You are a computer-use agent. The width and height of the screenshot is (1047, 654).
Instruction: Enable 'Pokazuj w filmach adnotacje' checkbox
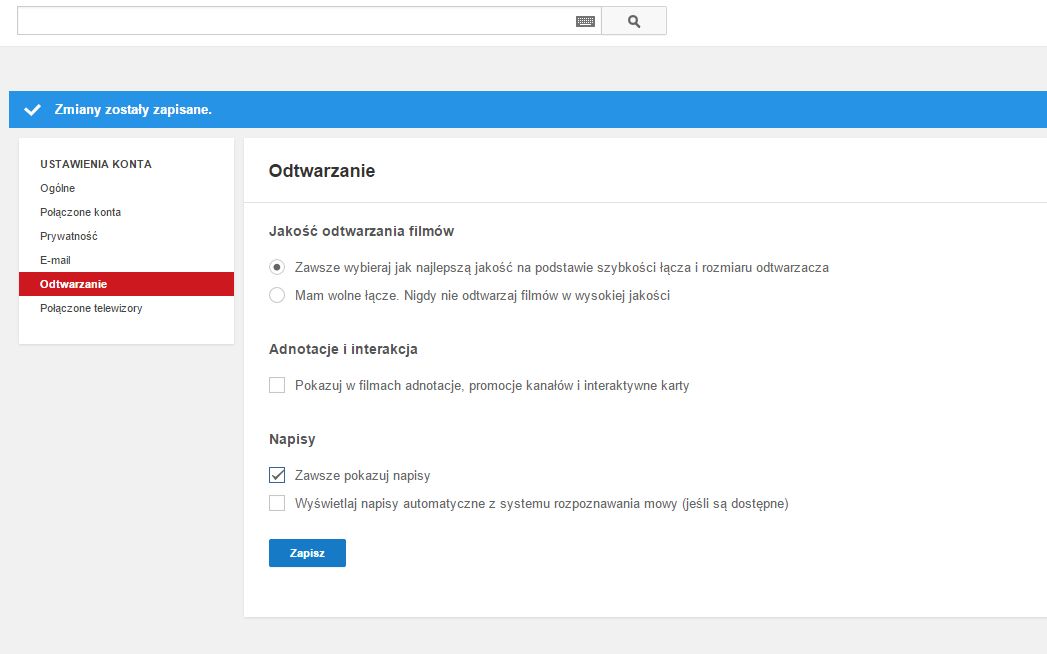(276, 385)
